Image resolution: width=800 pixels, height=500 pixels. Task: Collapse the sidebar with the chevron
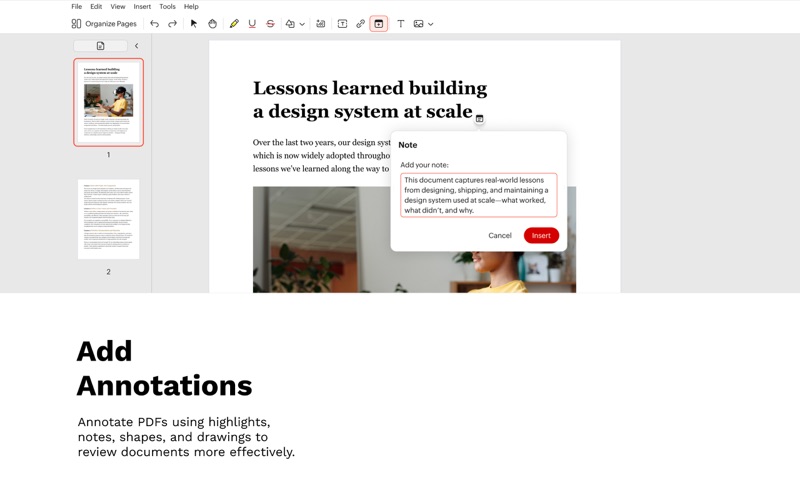click(137, 46)
